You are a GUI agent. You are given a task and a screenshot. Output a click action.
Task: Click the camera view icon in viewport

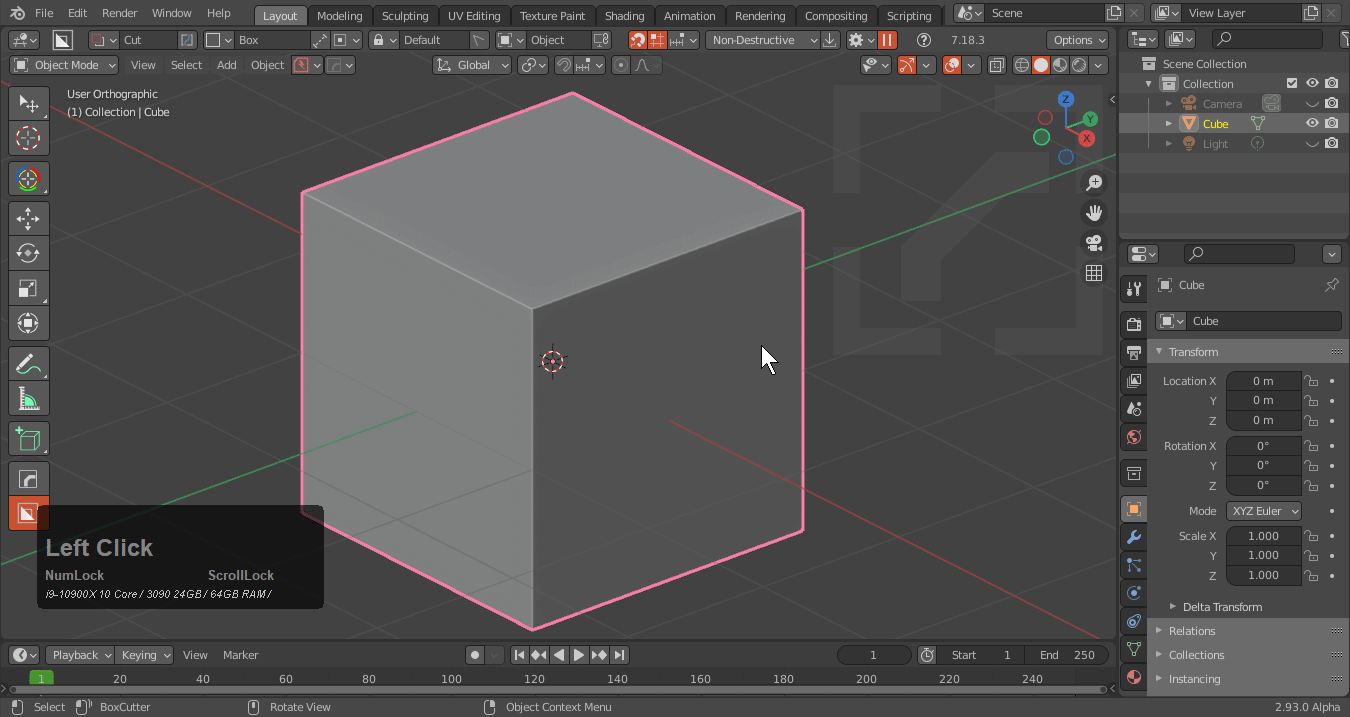[1094, 243]
